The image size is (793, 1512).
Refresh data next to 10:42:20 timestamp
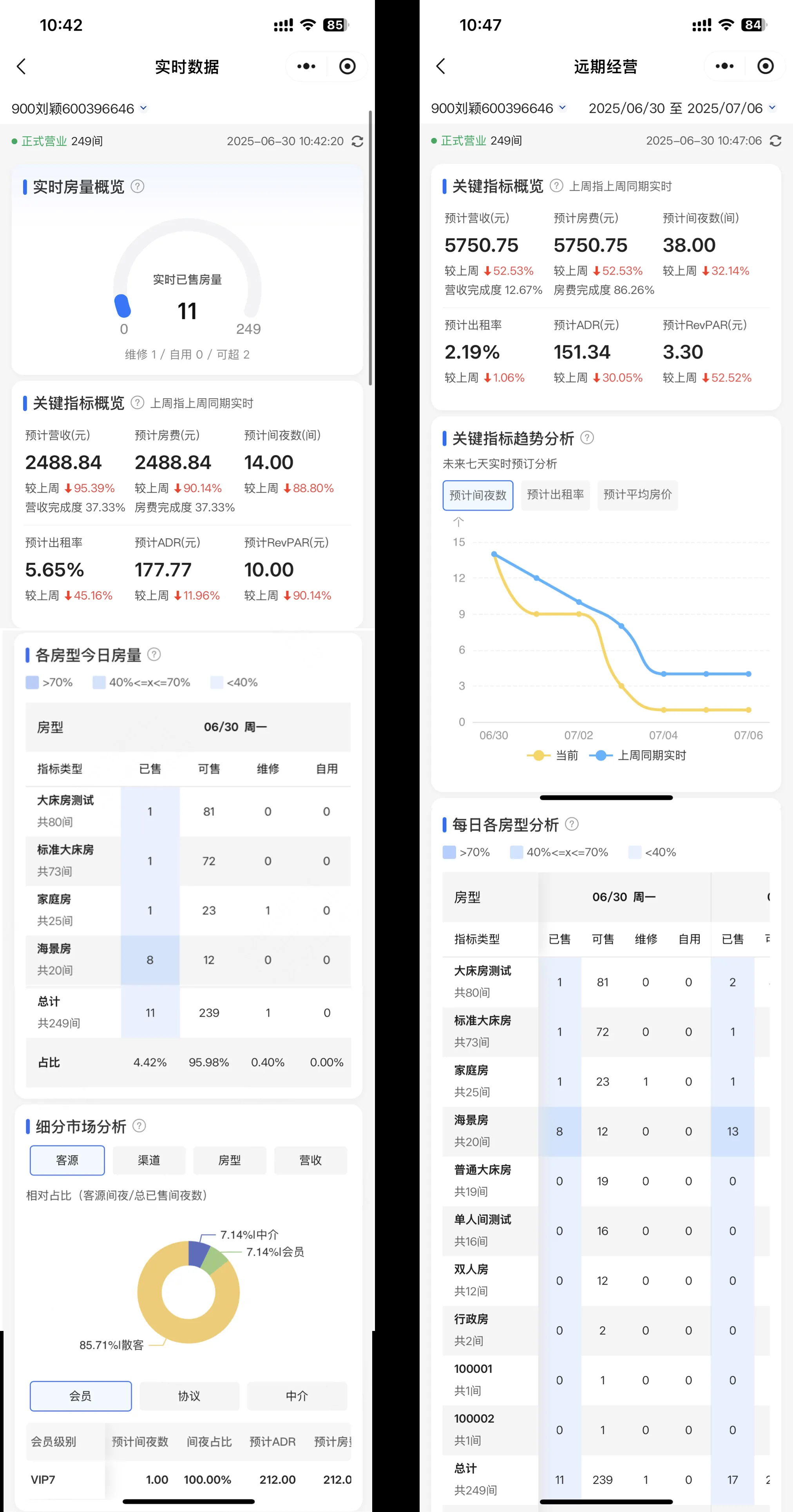click(x=357, y=141)
